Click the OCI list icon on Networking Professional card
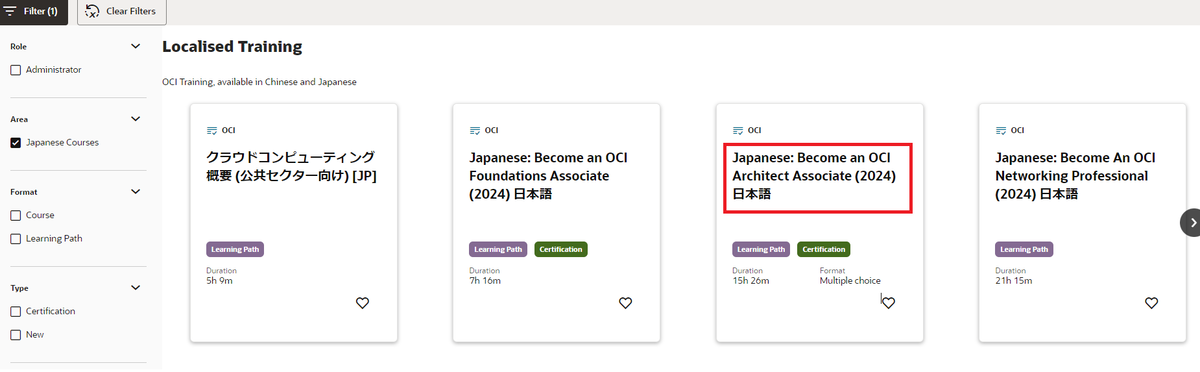Viewport: 1200px width, 372px height. click(x=1002, y=130)
